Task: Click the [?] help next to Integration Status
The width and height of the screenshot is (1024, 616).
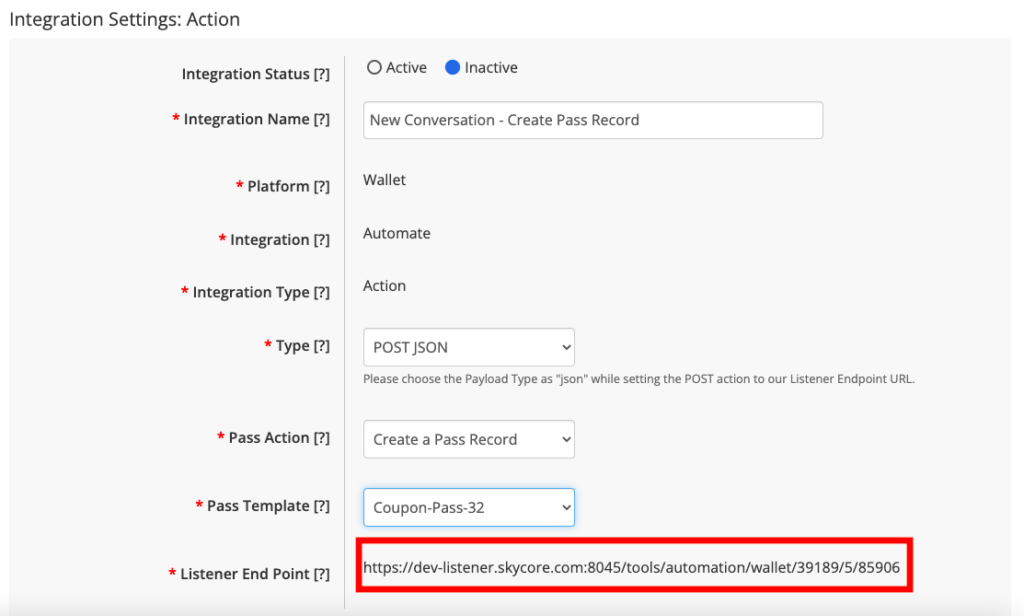Action: pos(321,74)
